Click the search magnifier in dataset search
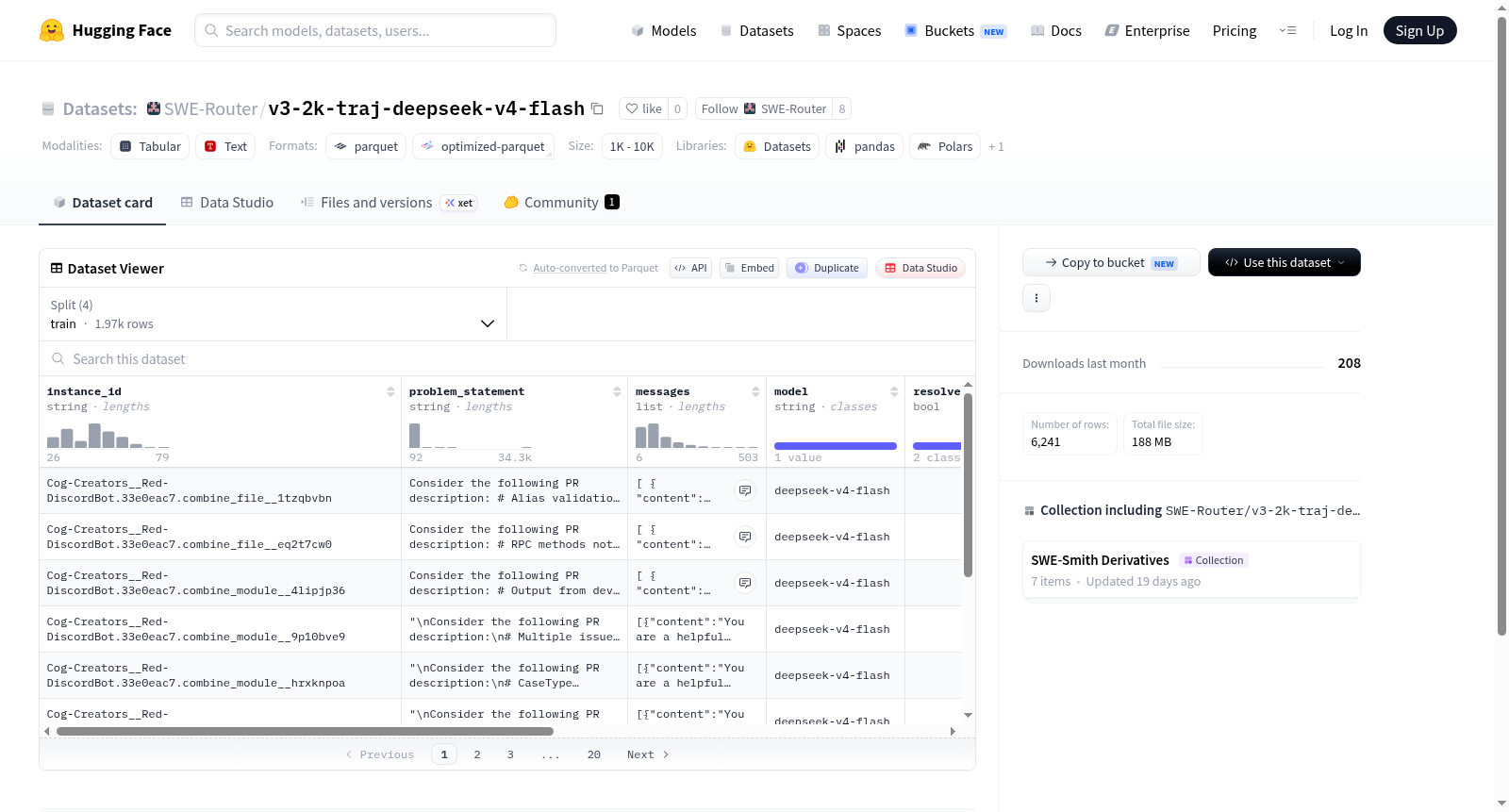The width and height of the screenshot is (1509, 812). click(x=58, y=358)
